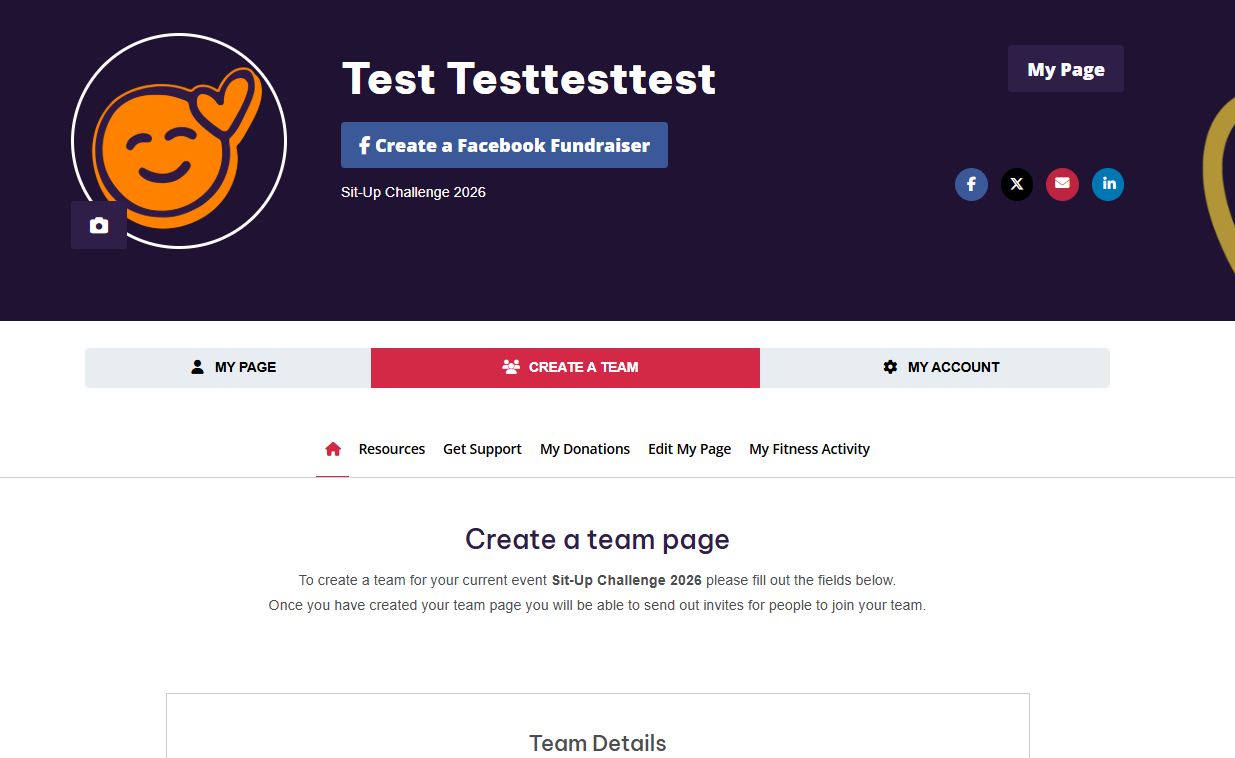The image size is (1235, 758).
Task: View My Donations section
Action: tap(585, 449)
